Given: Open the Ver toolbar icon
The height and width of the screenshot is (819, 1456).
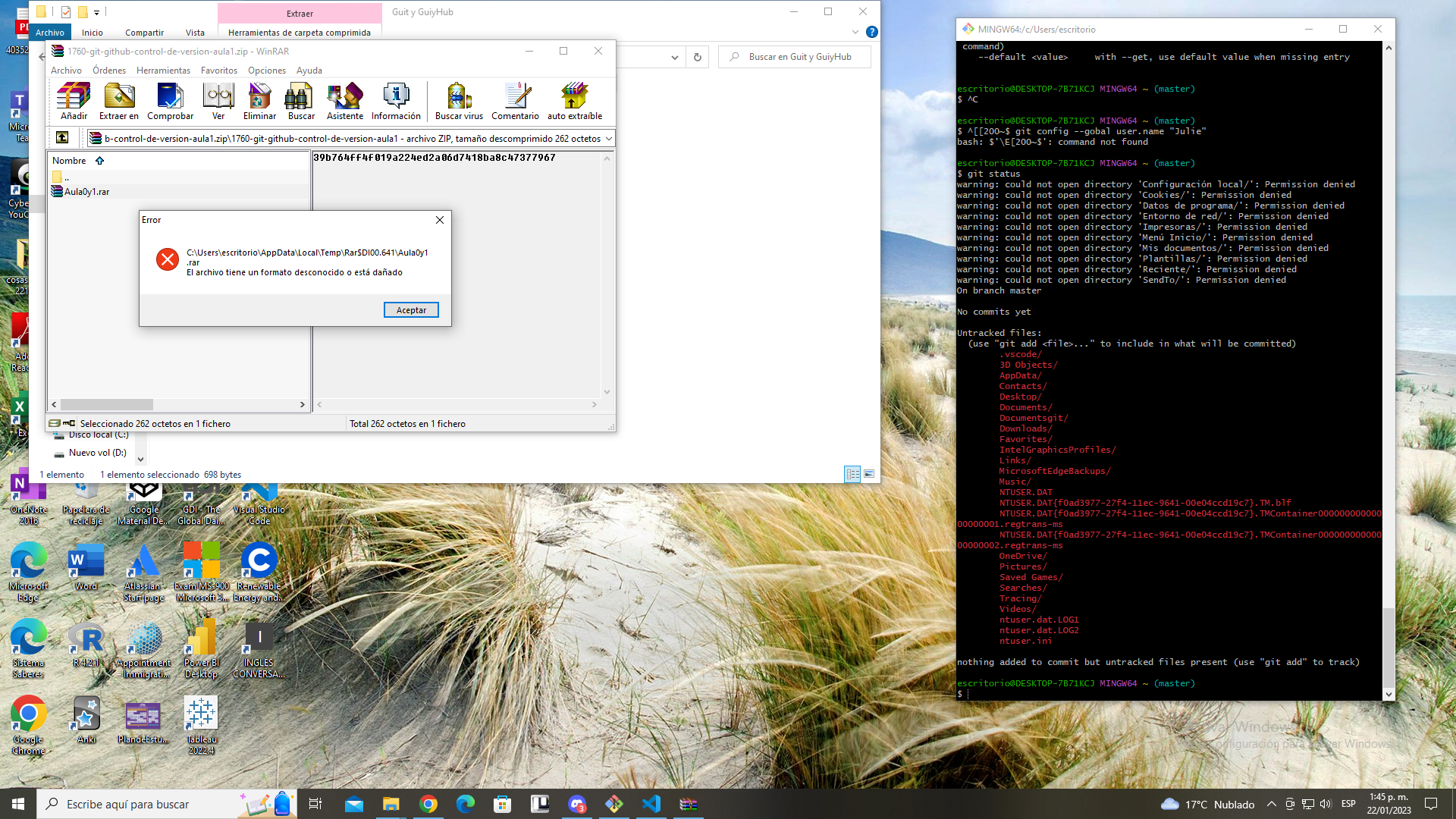Looking at the screenshot, I should point(218,101).
